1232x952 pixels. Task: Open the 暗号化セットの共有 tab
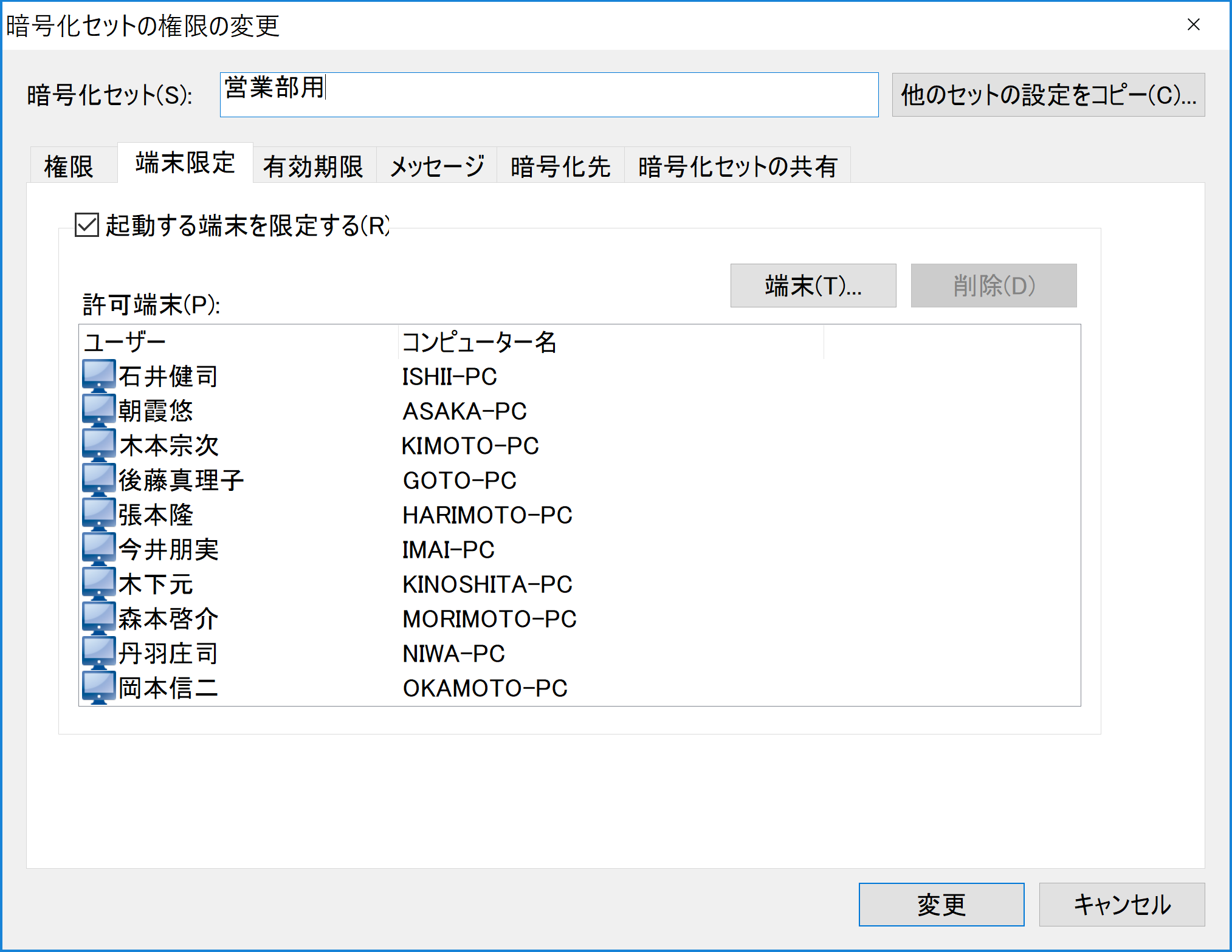tap(737, 166)
